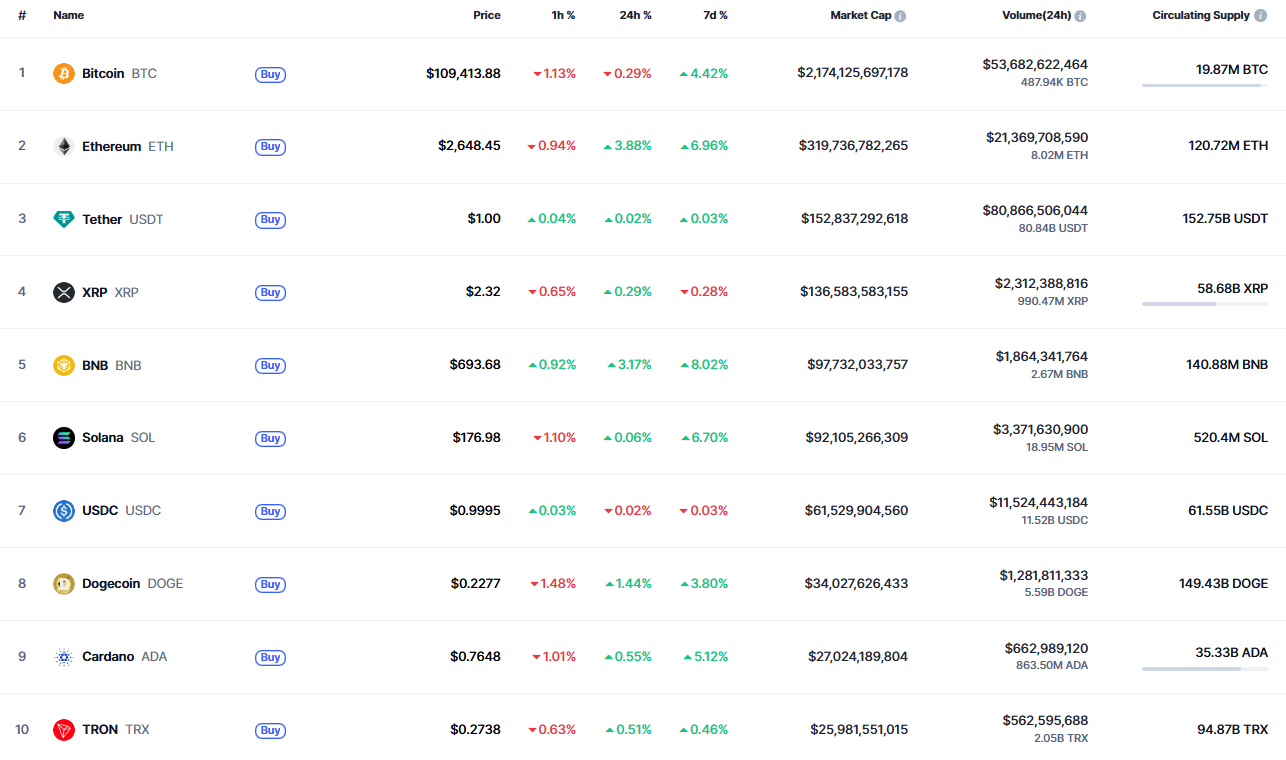The width and height of the screenshot is (1286, 760).
Task: Buy XRP with the Buy button
Action: coord(270,293)
